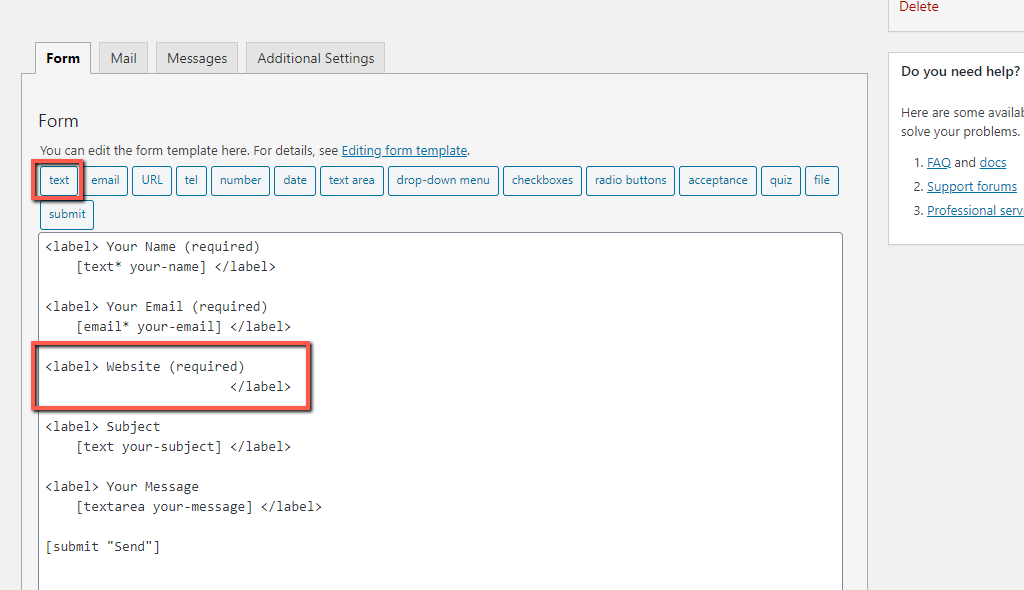Insert a text field tag
The width and height of the screenshot is (1024, 590).
pyautogui.click(x=59, y=180)
